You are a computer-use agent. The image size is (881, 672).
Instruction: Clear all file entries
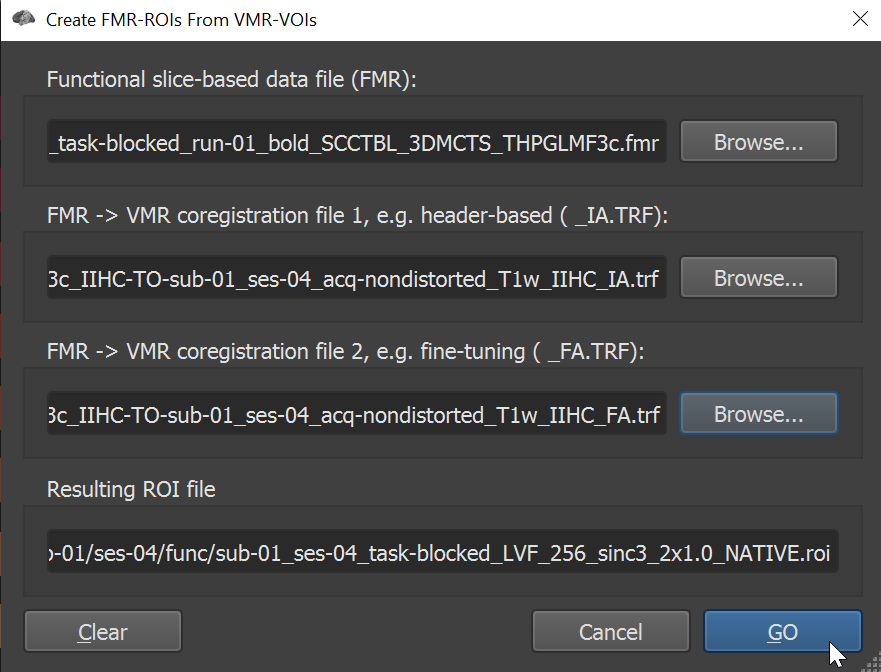click(x=103, y=632)
